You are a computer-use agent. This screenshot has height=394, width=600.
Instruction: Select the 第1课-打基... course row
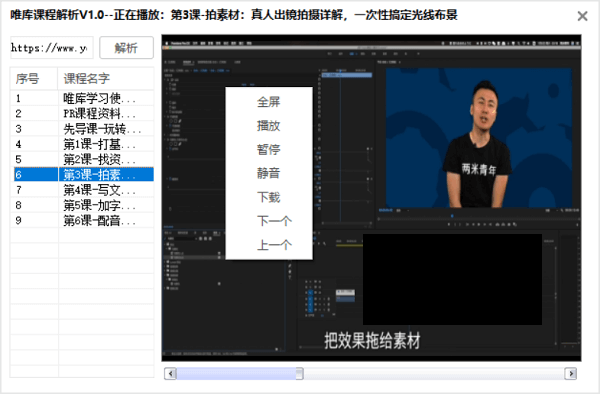[82, 144]
